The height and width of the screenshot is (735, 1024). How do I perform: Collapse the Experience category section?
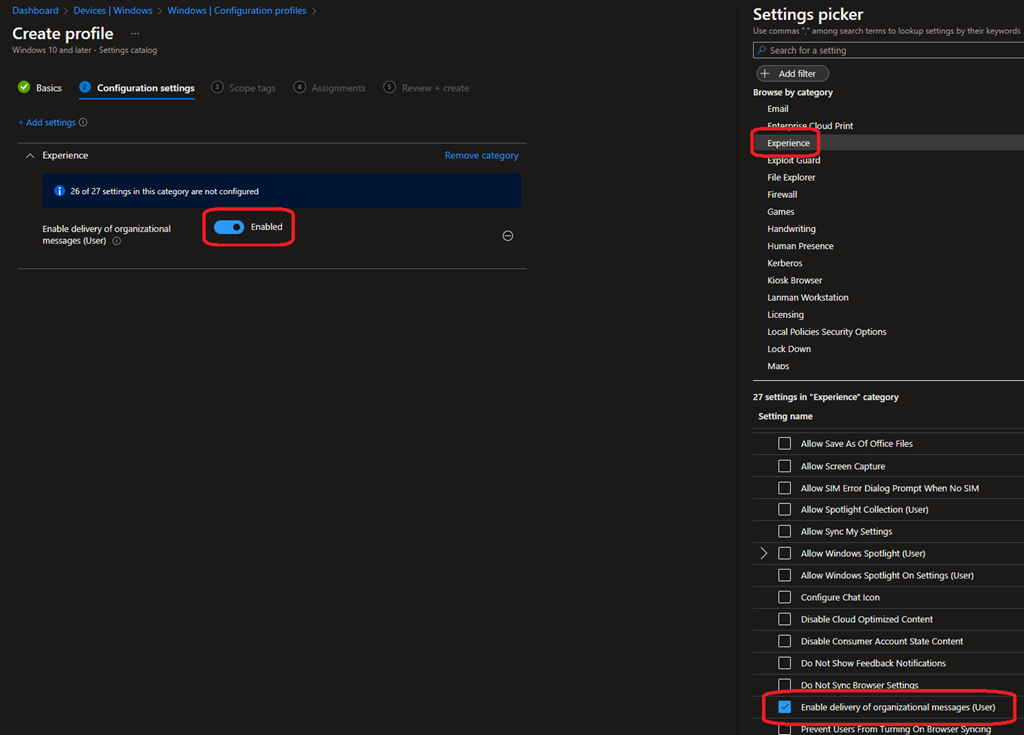pyautogui.click(x=30, y=156)
